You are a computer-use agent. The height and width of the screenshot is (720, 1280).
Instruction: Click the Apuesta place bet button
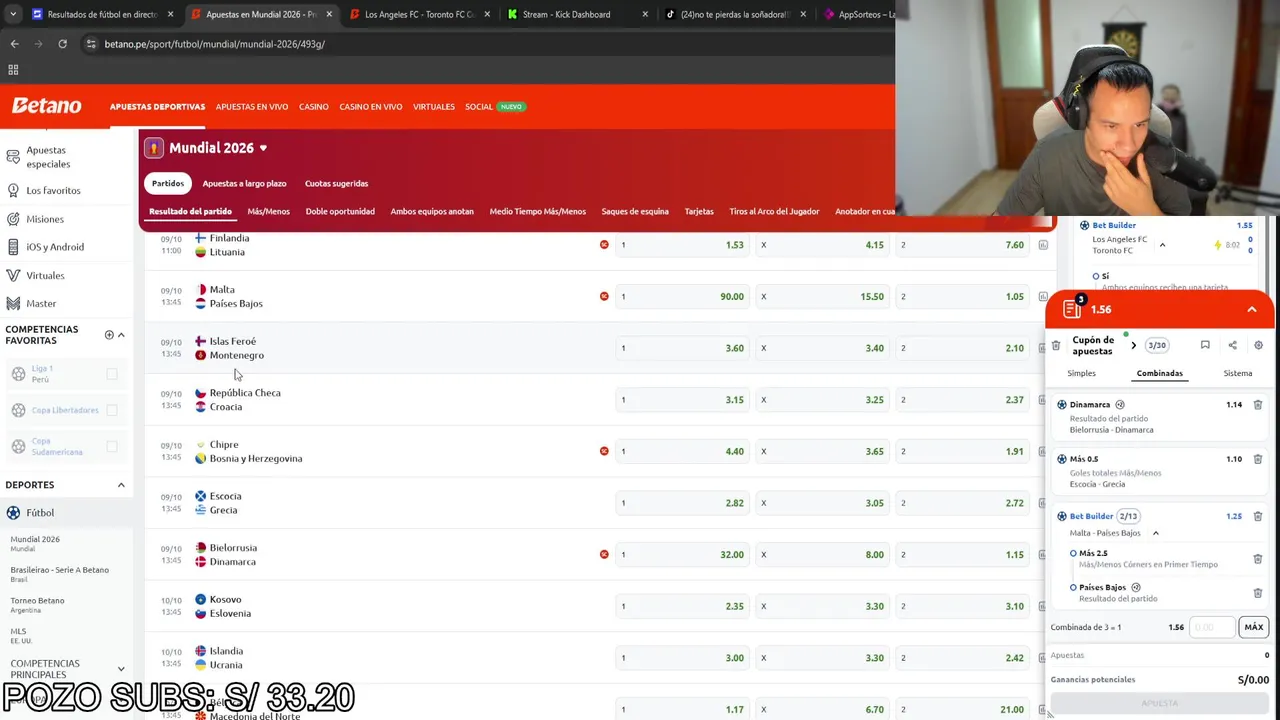1160,703
